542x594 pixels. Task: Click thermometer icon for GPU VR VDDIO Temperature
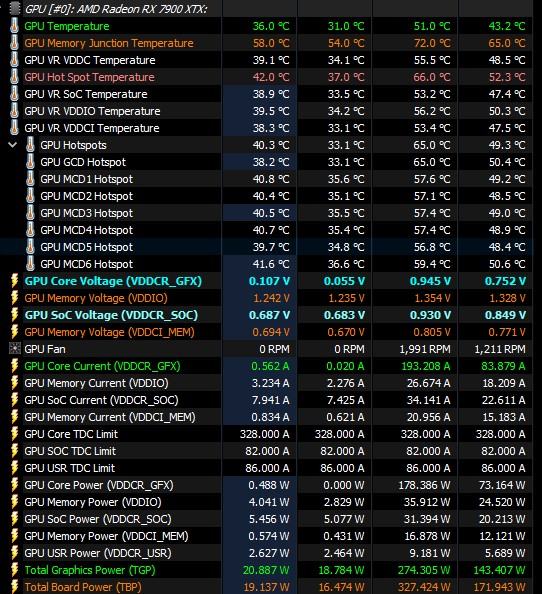(14, 111)
